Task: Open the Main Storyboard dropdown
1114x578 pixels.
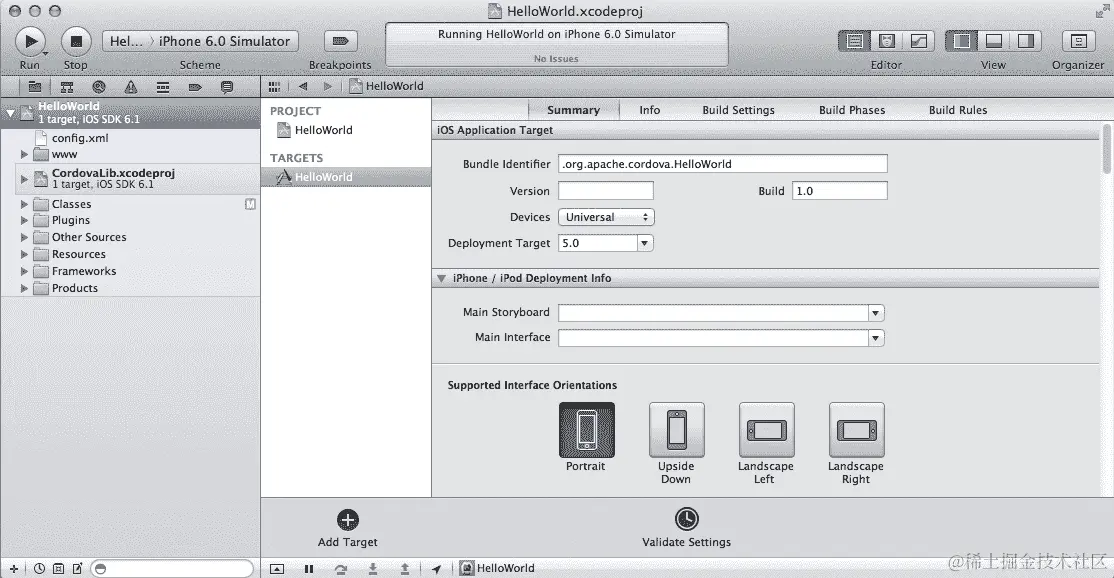Action: click(x=875, y=312)
